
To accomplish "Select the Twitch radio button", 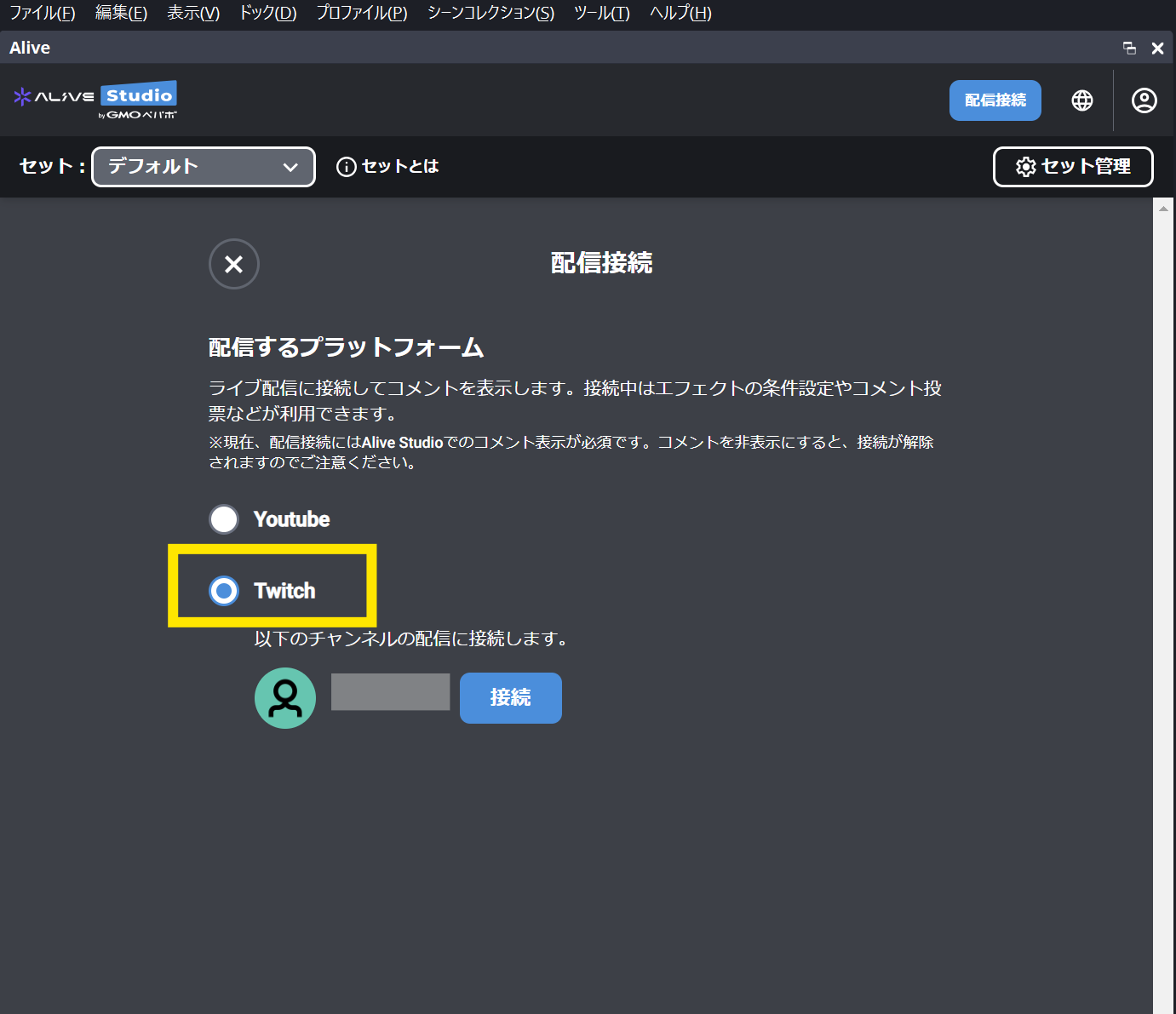I will point(224,591).
